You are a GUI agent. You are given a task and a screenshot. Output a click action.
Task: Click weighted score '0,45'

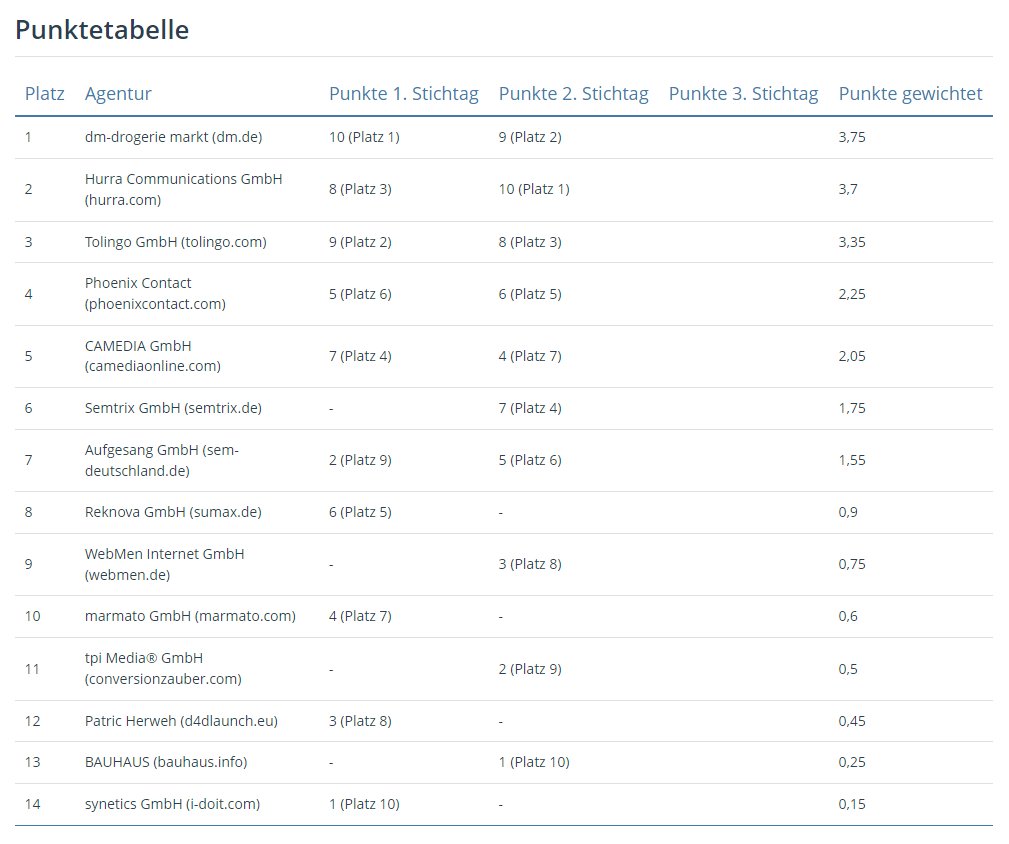(x=851, y=721)
